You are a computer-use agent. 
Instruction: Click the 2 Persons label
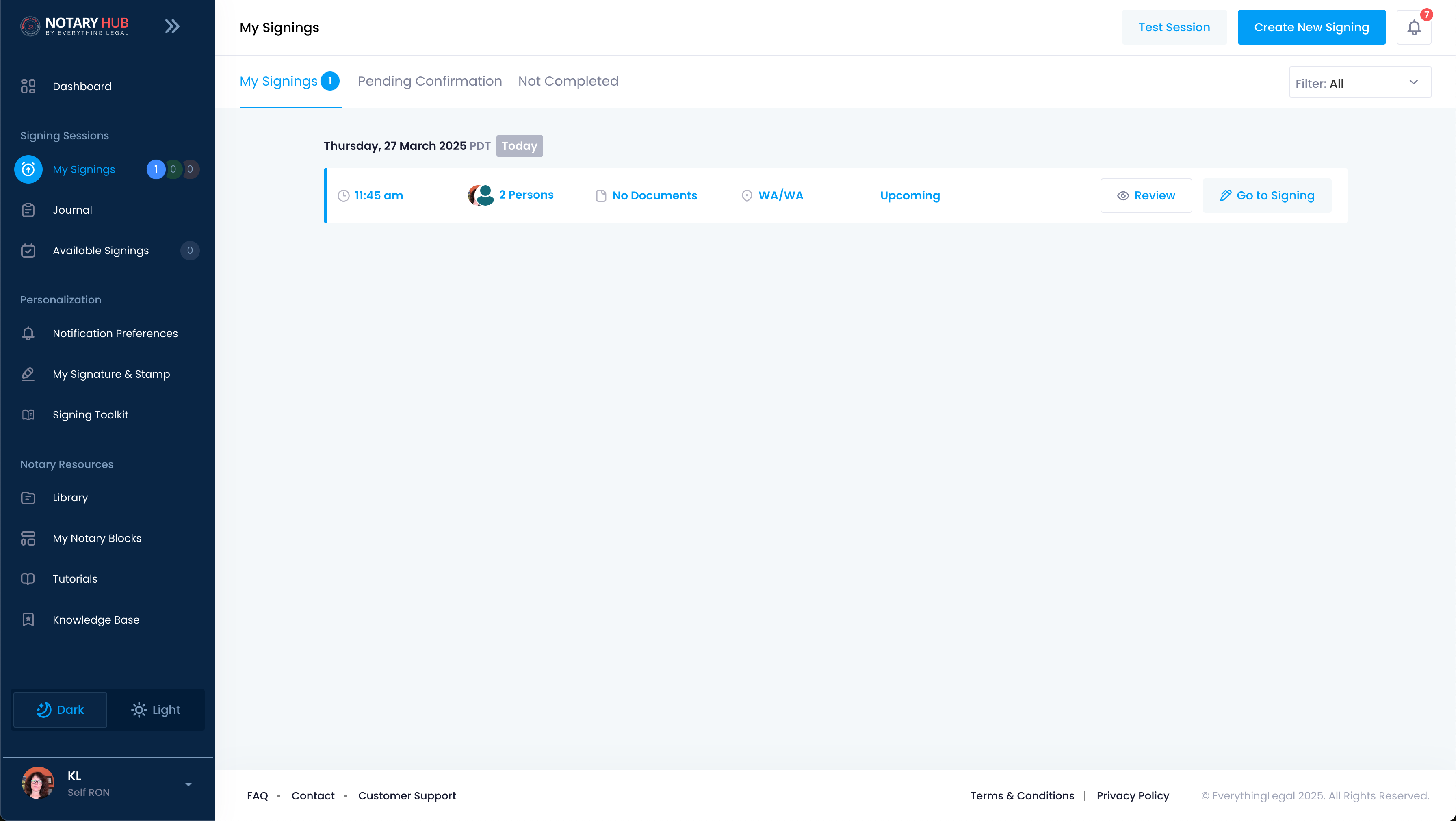pyautogui.click(x=526, y=195)
